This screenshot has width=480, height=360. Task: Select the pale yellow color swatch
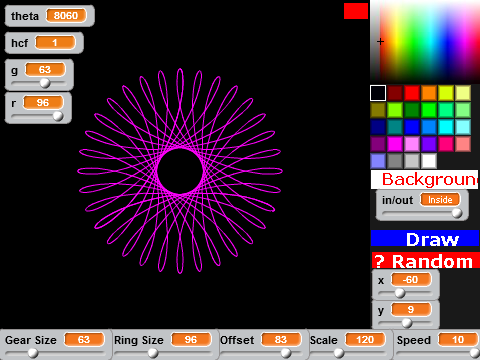pyautogui.click(x=463, y=93)
